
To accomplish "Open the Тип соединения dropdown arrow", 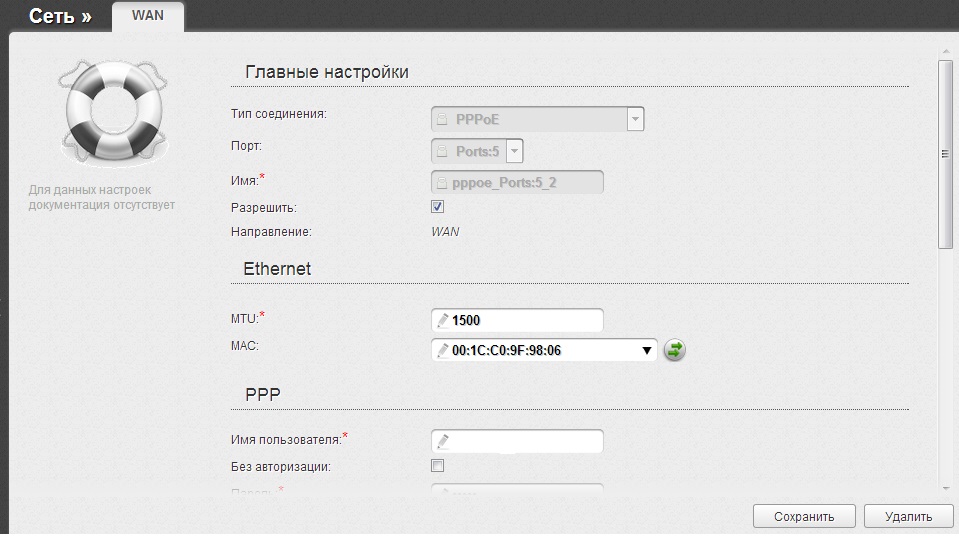I will (x=634, y=119).
